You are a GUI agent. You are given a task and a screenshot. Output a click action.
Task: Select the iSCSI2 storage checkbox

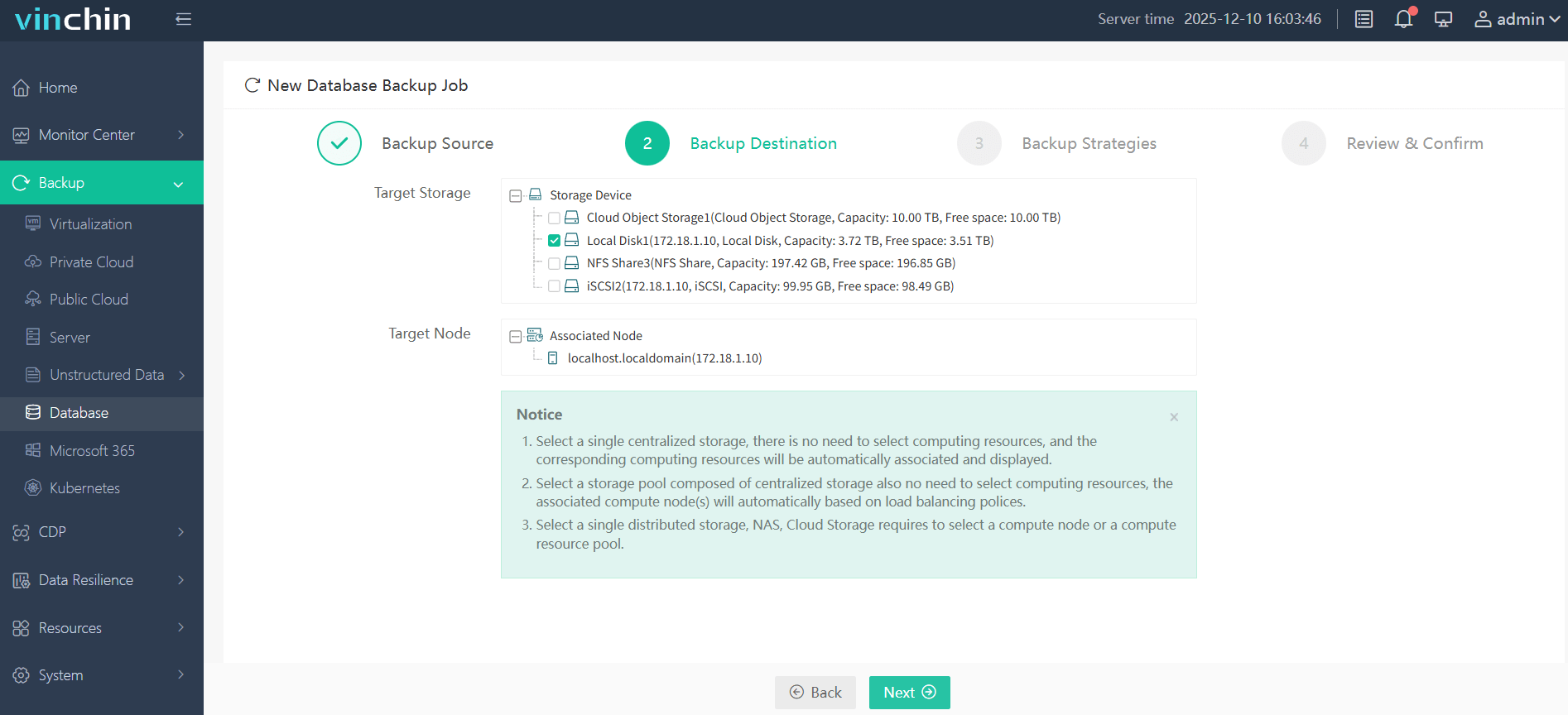tap(554, 286)
